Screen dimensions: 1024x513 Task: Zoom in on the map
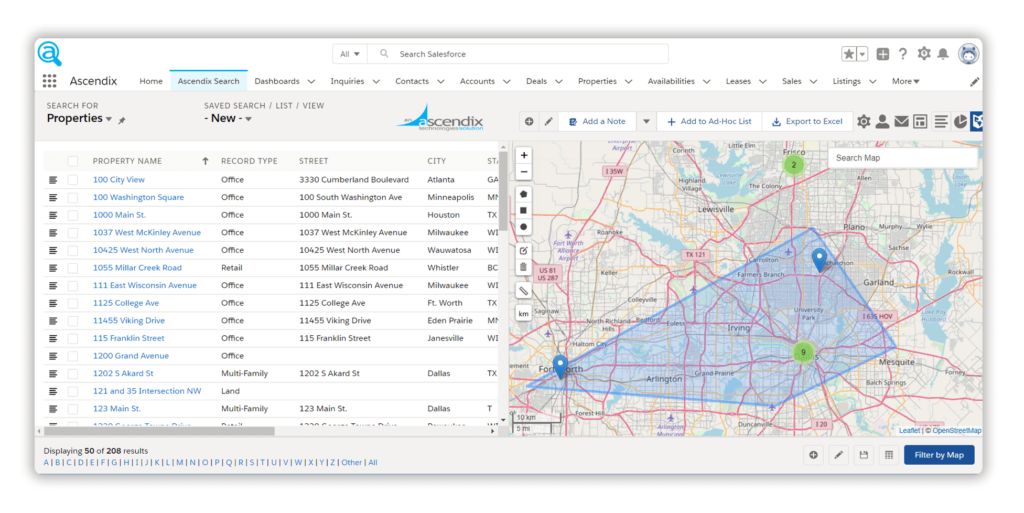pos(524,155)
